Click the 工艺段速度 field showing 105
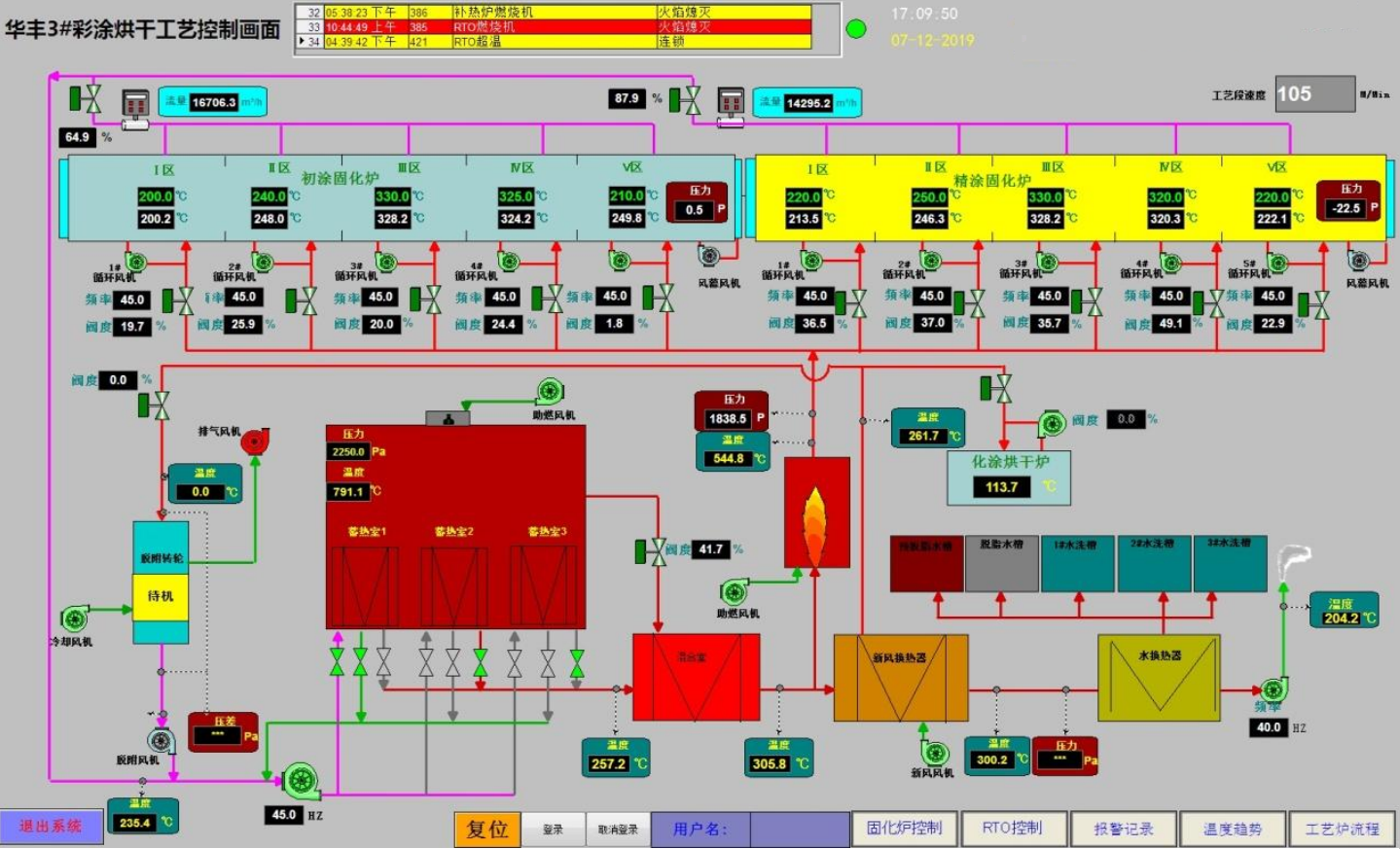The image size is (1400, 849). 1313,94
